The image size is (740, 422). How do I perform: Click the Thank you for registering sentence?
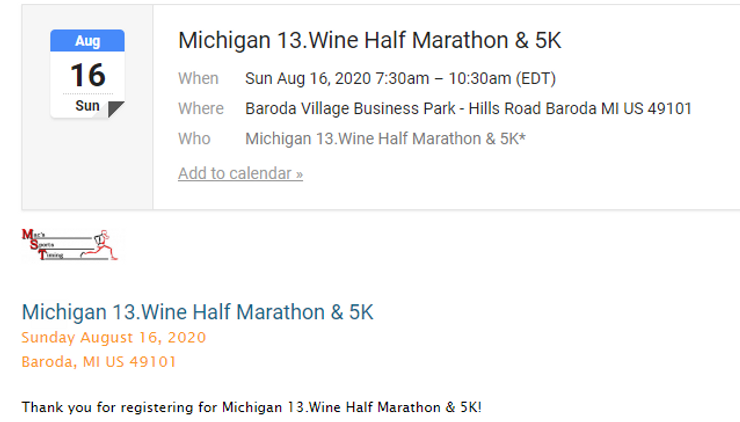tap(252, 407)
